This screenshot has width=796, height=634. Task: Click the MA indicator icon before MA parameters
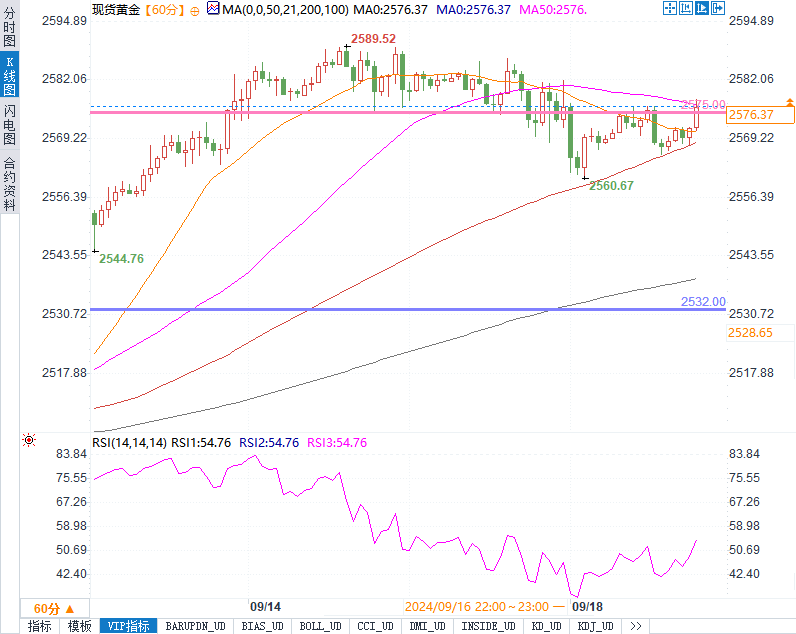tap(212, 9)
